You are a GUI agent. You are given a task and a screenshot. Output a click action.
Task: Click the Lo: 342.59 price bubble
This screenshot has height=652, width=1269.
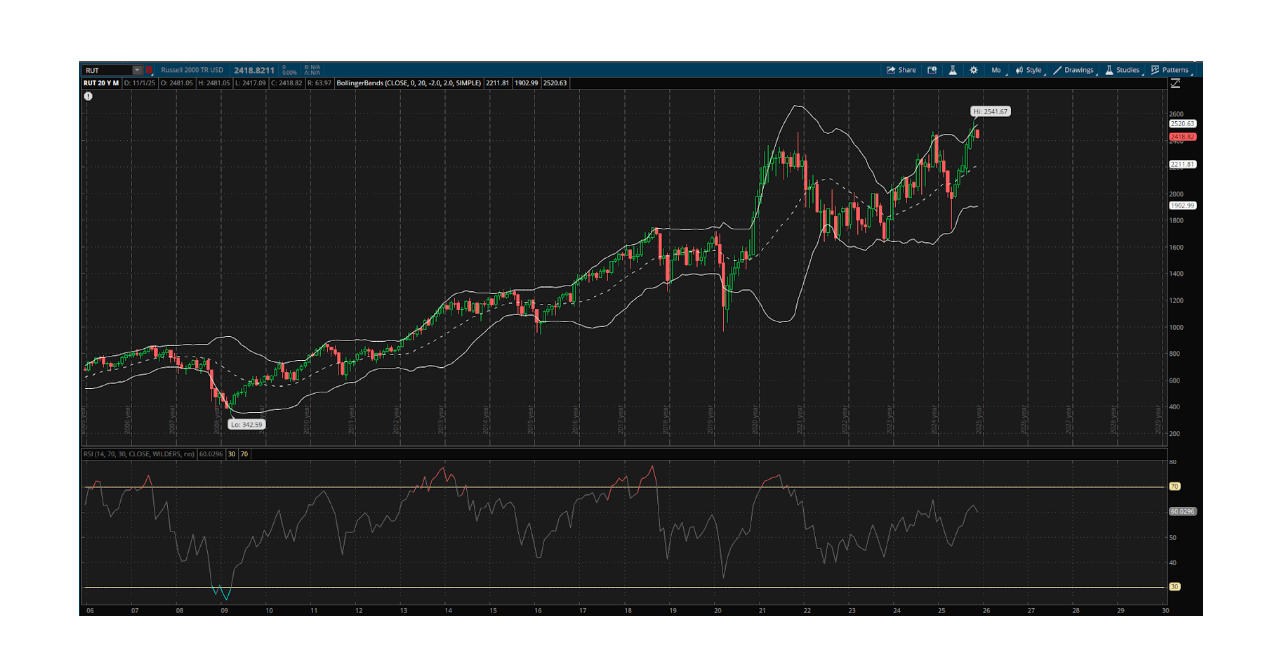[x=246, y=424]
